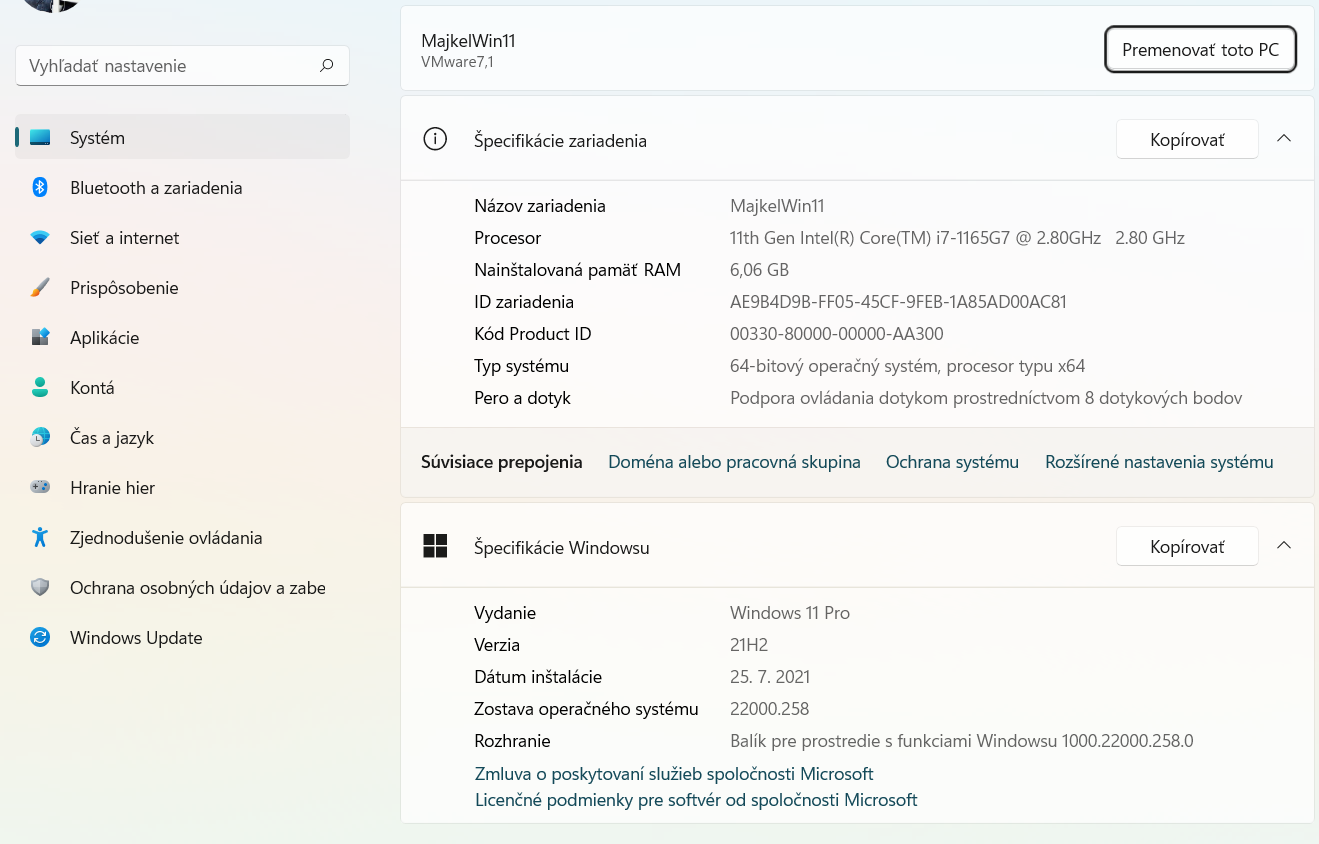Image resolution: width=1319 pixels, height=844 pixels.
Task: Open Rozšírené nastavenia systému link
Action: pyautogui.click(x=1159, y=462)
